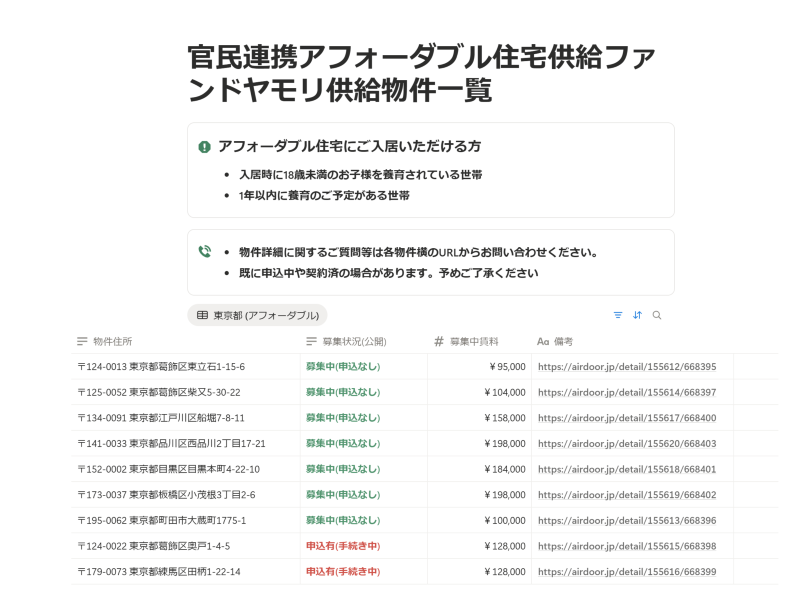Image resolution: width=800 pixels, height=600 pixels.
Task: Select address cell 〒141-0033 東京都品川区西品川2丁目17-21
Action: [x=186, y=443]
